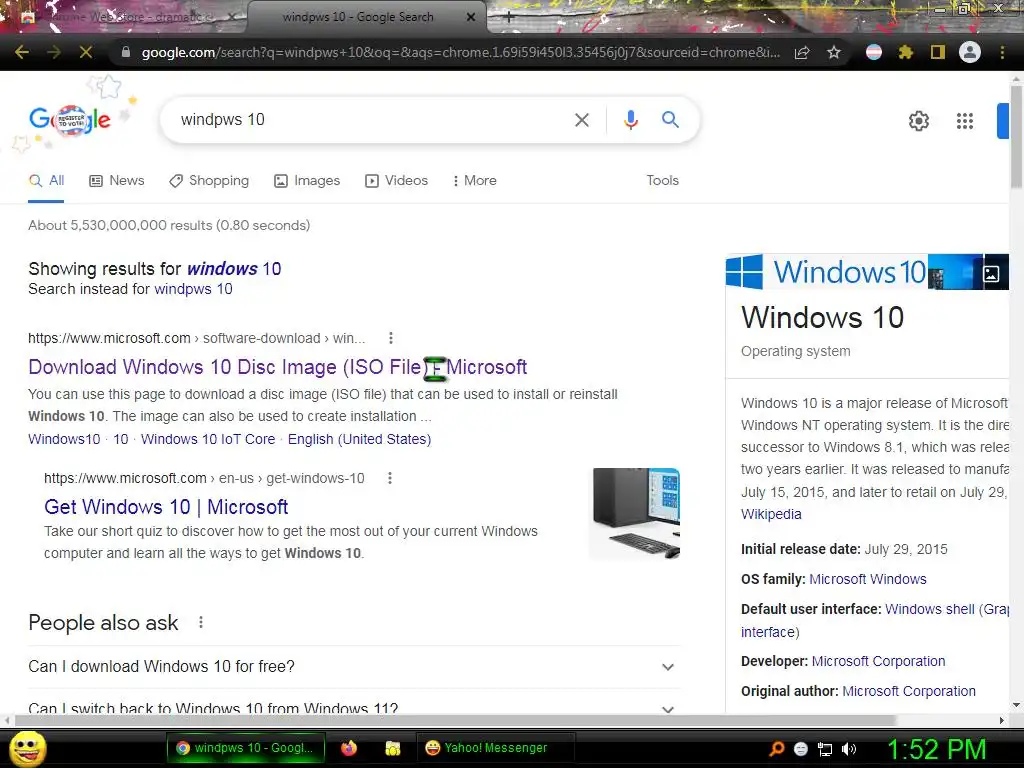The width and height of the screenshot is (1024, 768).
Task: Open the Tools search options
Action: [x=662, y=181]
